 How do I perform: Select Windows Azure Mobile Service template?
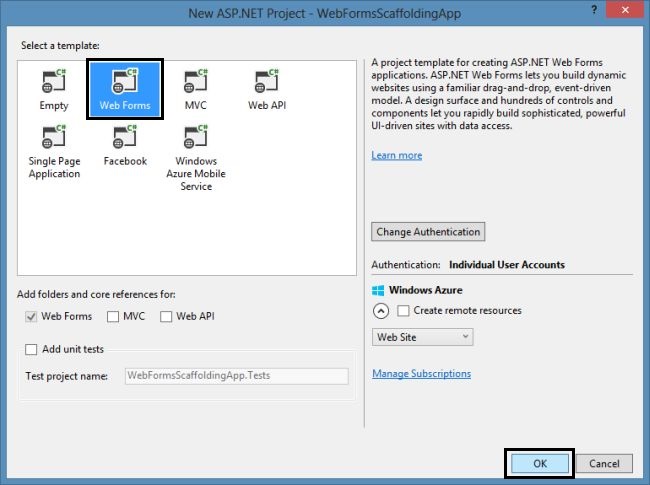click(196, 158)
